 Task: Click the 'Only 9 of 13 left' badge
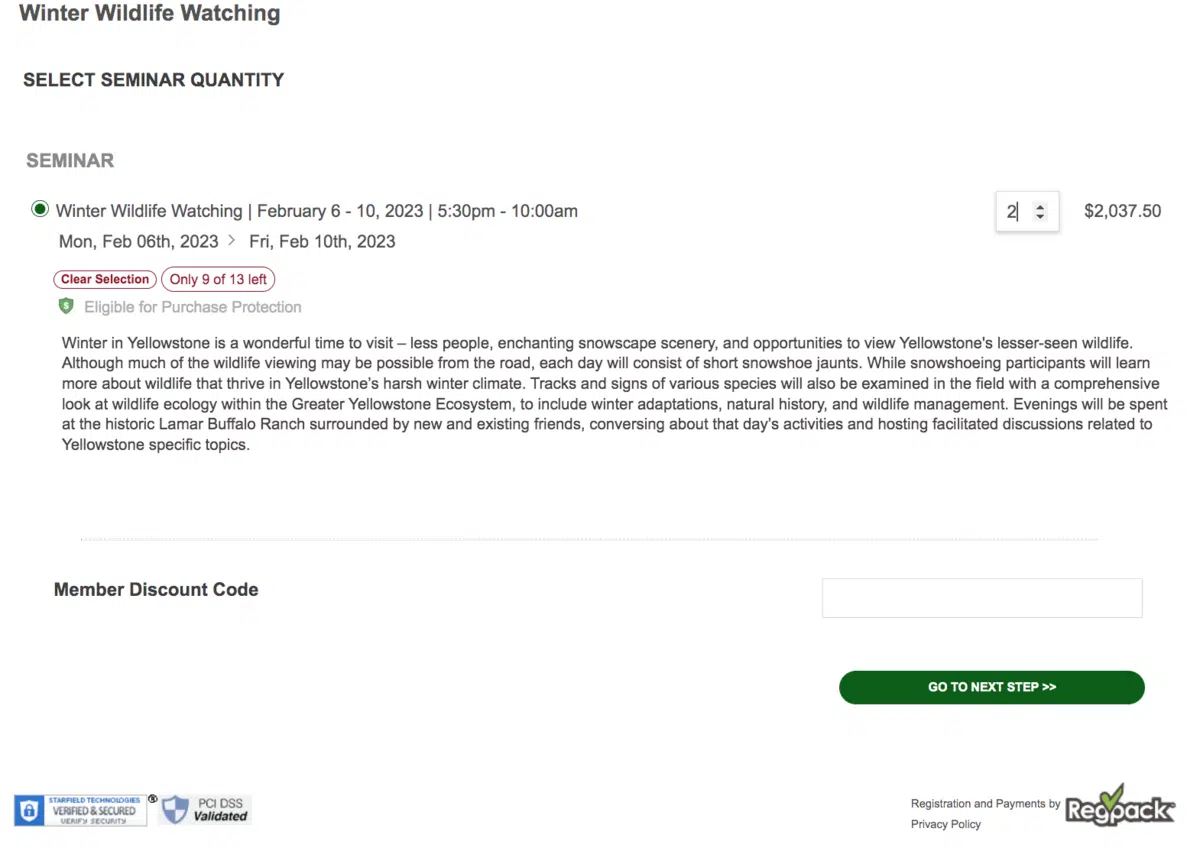[x=218, y=280]
